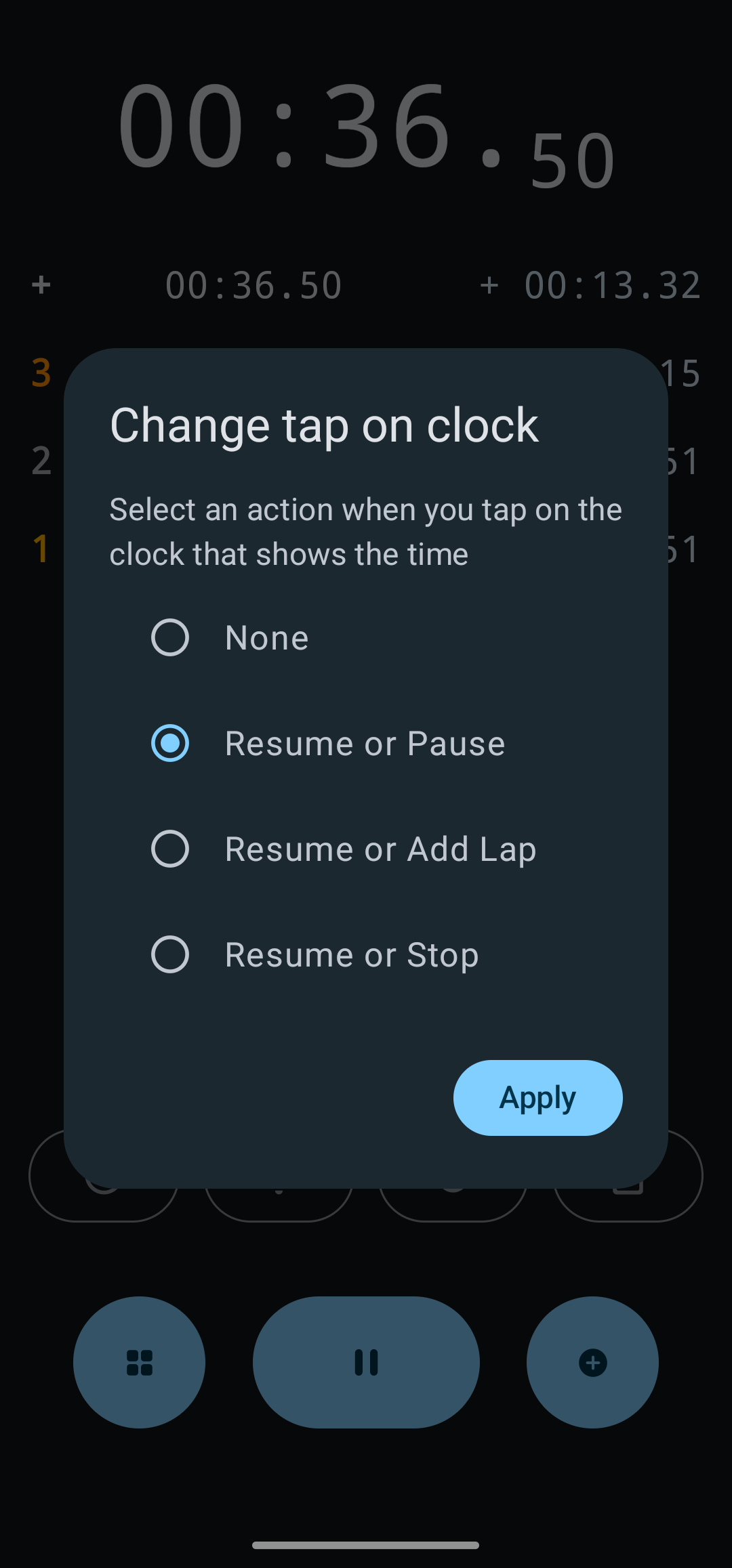This screenshot has width=732, height=1568.
Task: Tap the pause stopwatch button
Action: pyautogui.click(x=366, y=1362)
